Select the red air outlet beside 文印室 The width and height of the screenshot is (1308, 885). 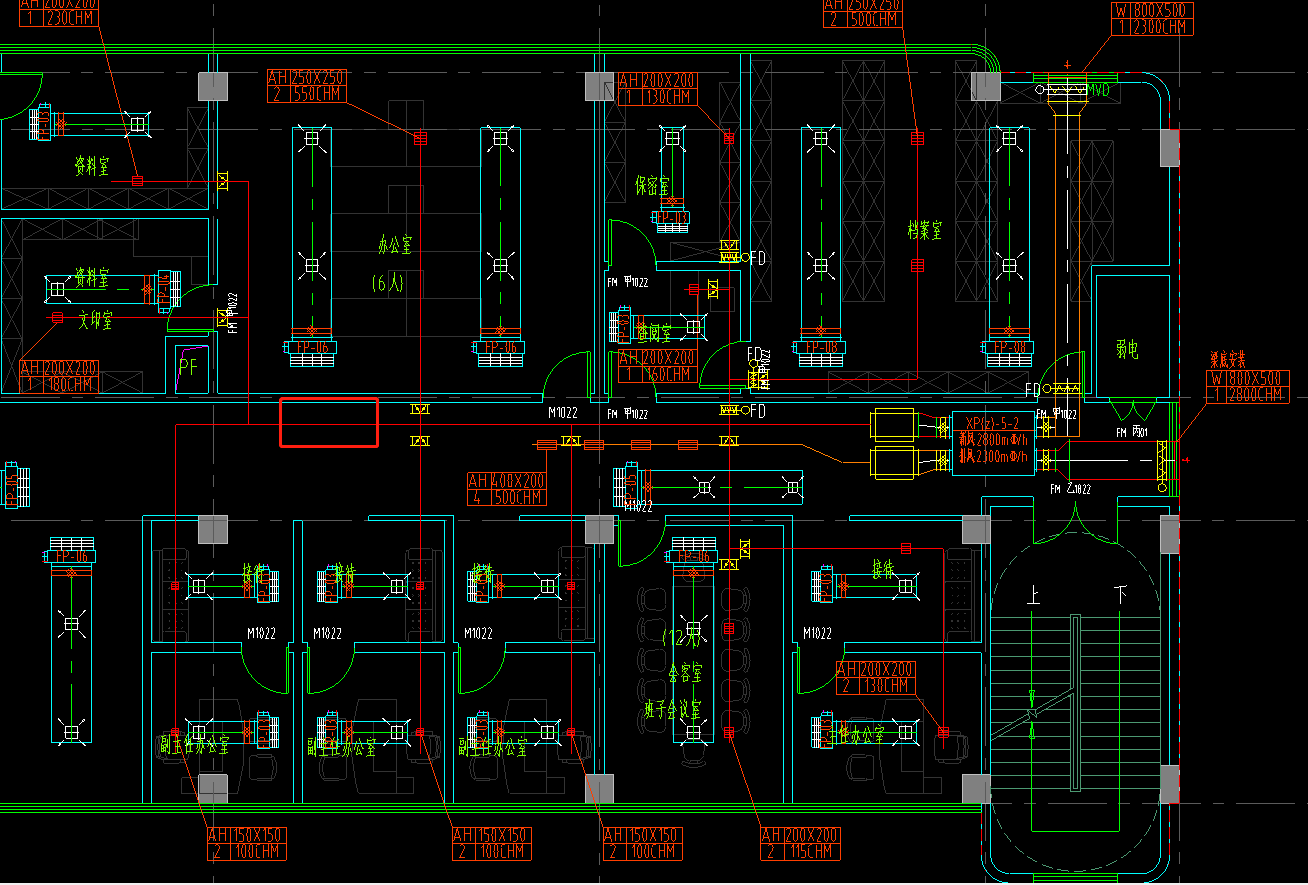click(56, 317)
